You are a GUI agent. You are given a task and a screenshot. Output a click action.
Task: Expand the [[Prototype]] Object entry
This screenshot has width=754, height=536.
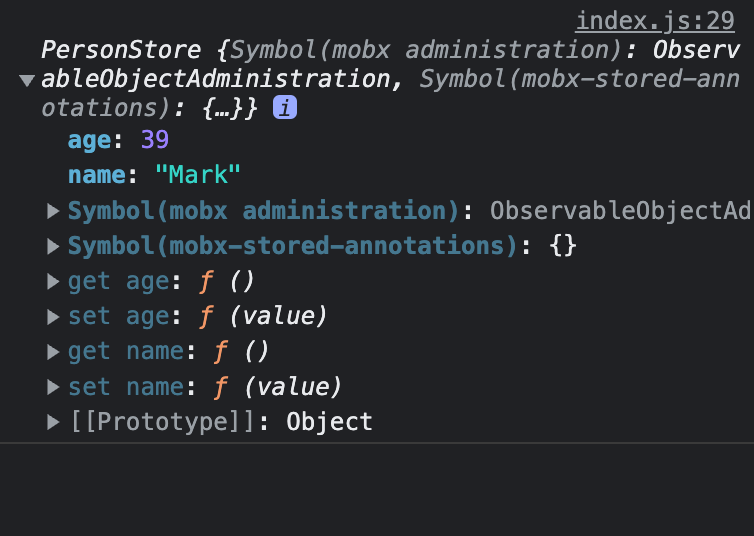coord(53,422)
